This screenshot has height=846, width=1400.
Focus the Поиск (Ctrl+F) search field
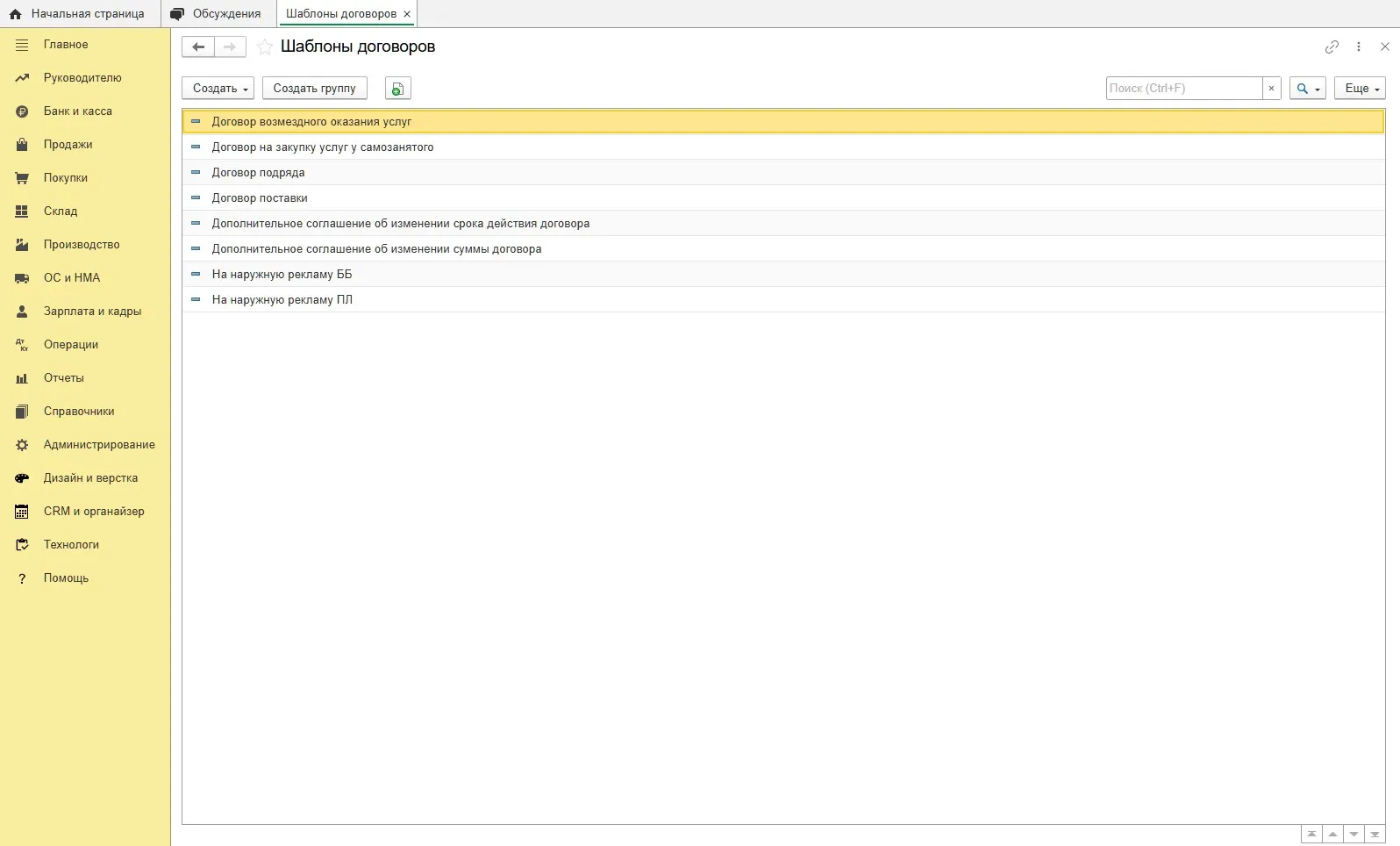pos(1184,89)
